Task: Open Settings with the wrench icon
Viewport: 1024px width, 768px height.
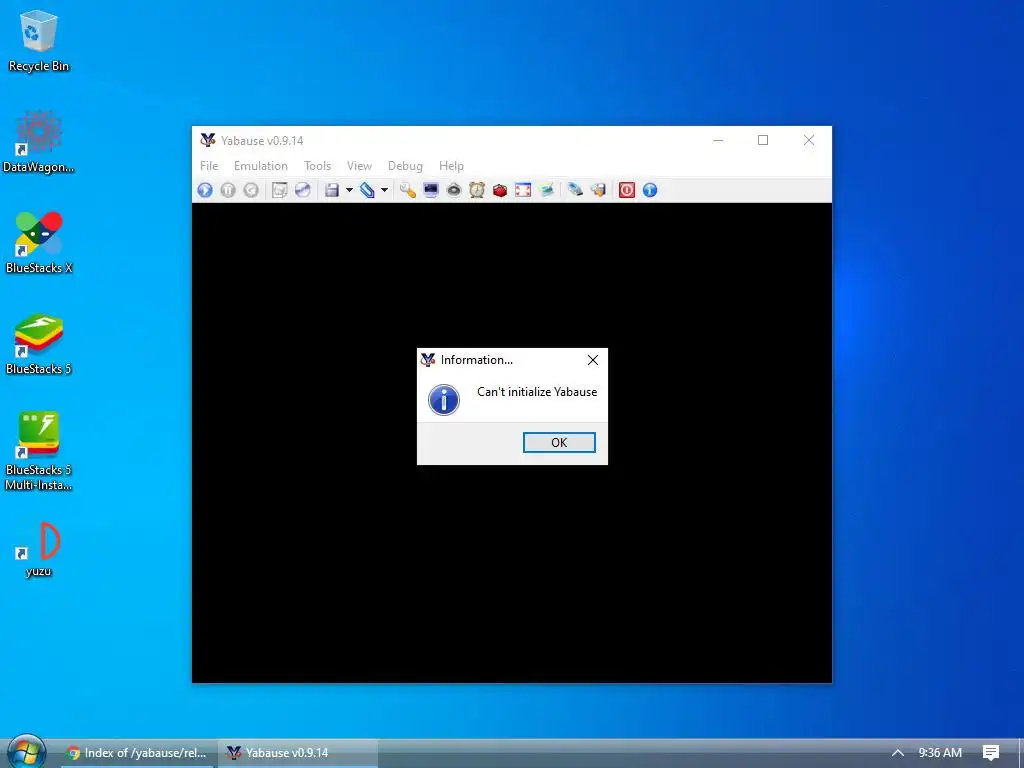Action: coord(408,190)
